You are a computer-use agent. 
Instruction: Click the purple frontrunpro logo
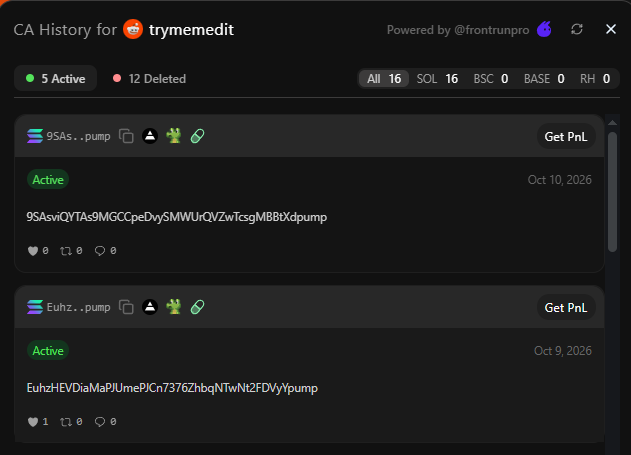coord(544,29)
